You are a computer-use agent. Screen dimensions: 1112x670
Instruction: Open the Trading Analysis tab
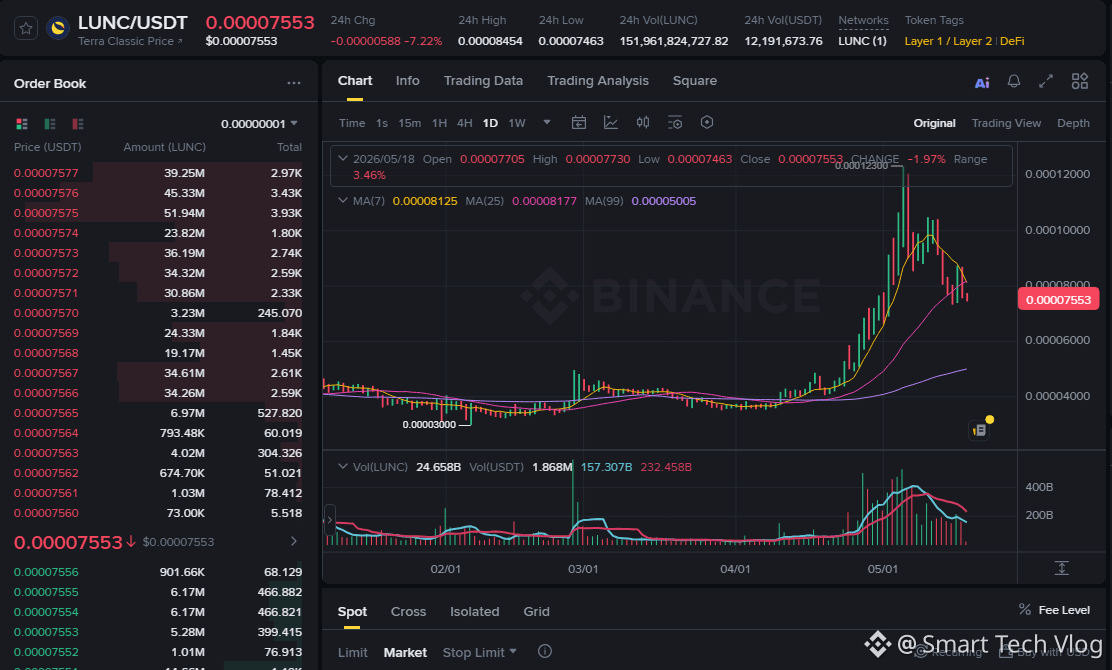[598, 81]
